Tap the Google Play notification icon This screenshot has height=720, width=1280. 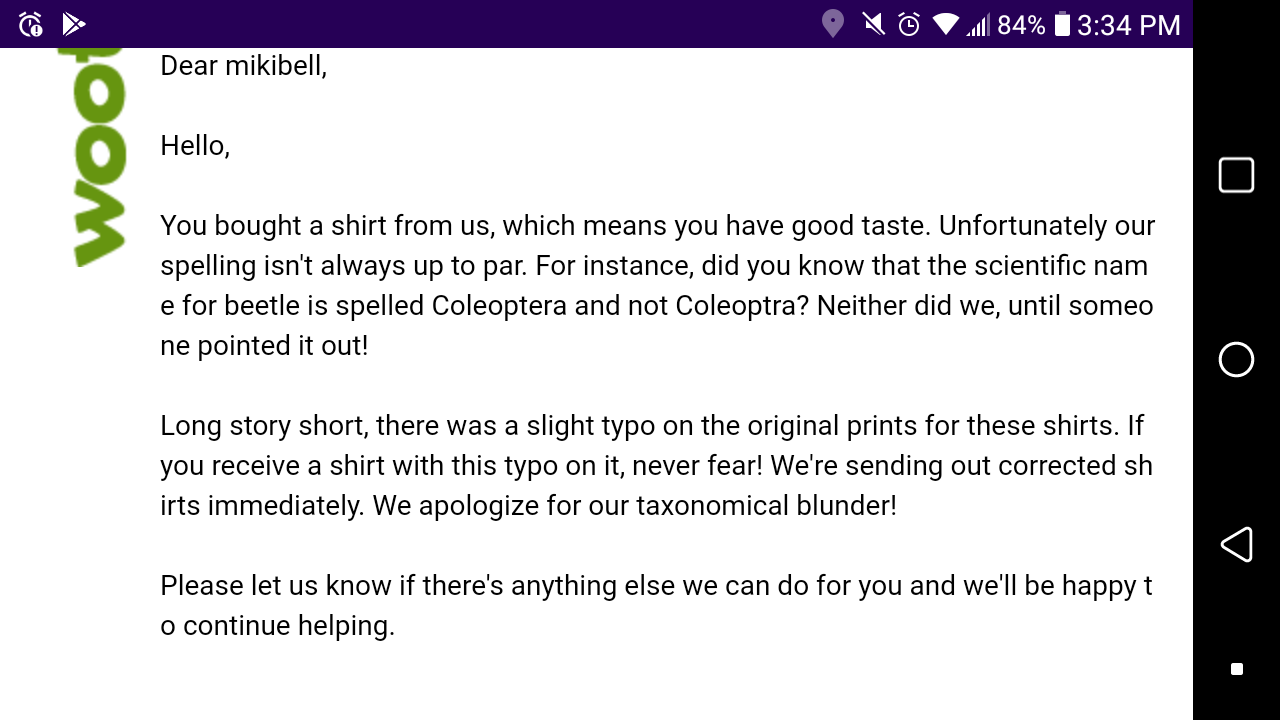point(73,24)
